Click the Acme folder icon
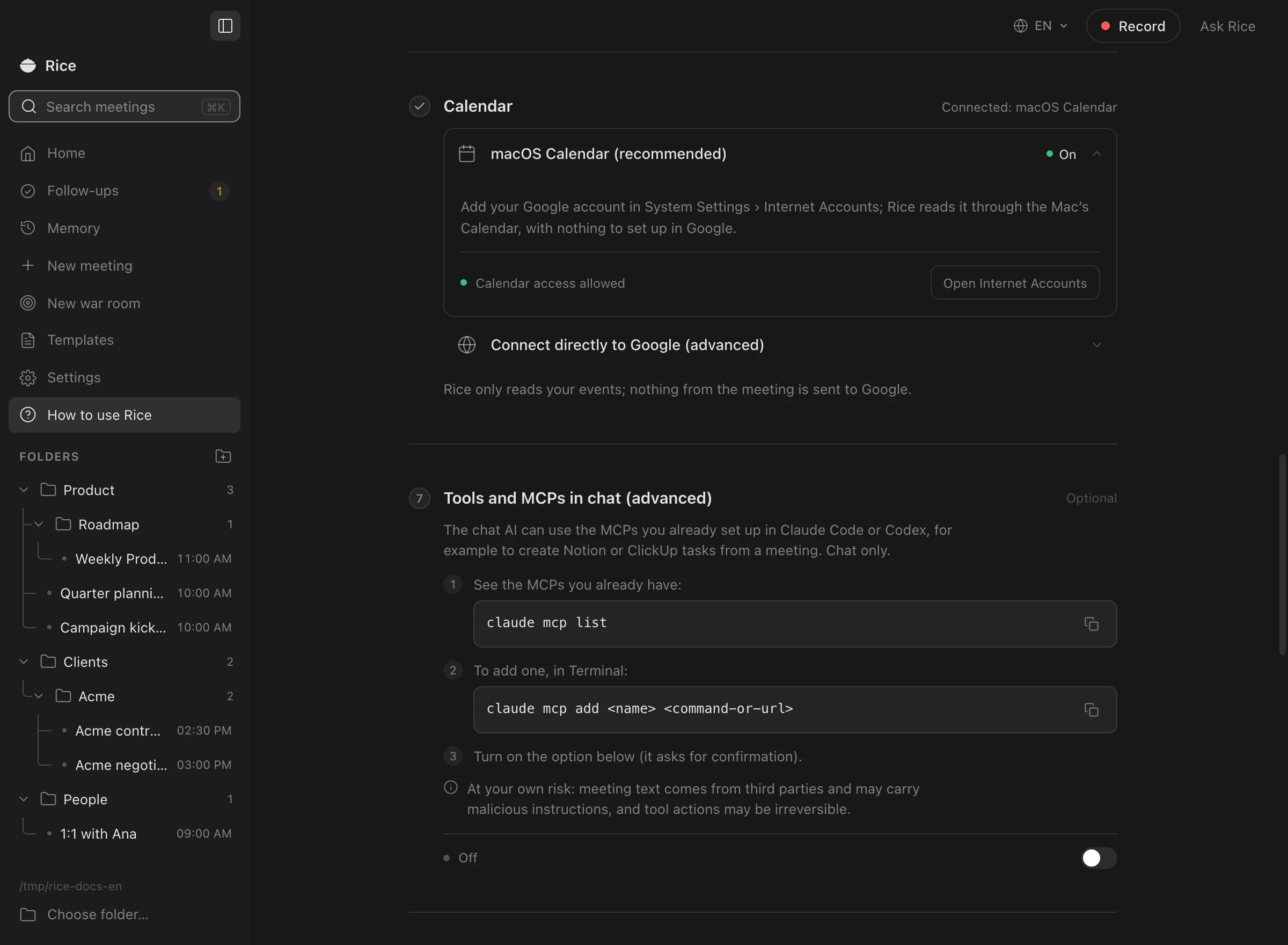The height and width of the screenshot is (945, 1288). (x=63, y=695)
